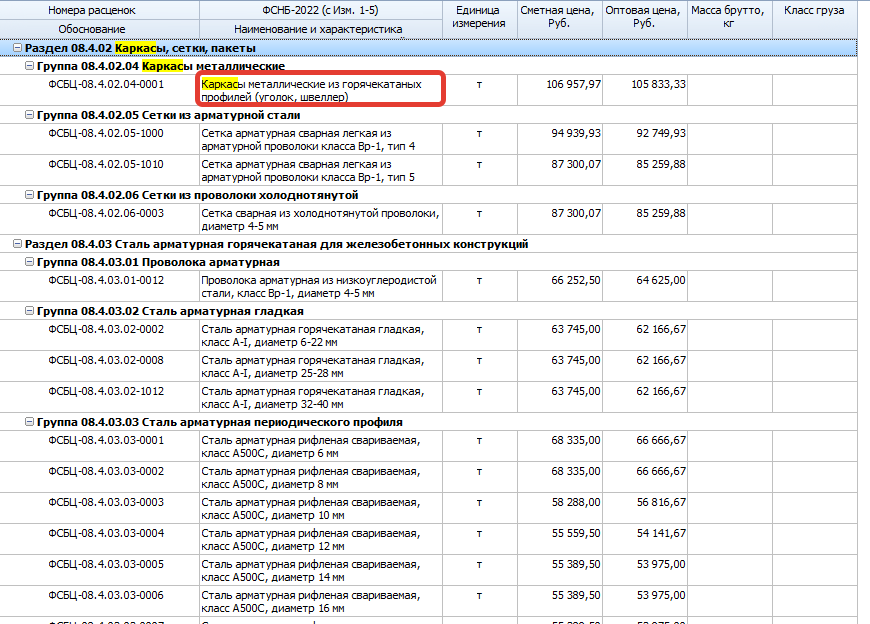The width and height of the screenshot is (870, 624).
Task: Select code ФСБЦ-08.4.03.01-0012
Action: [106, 280]
